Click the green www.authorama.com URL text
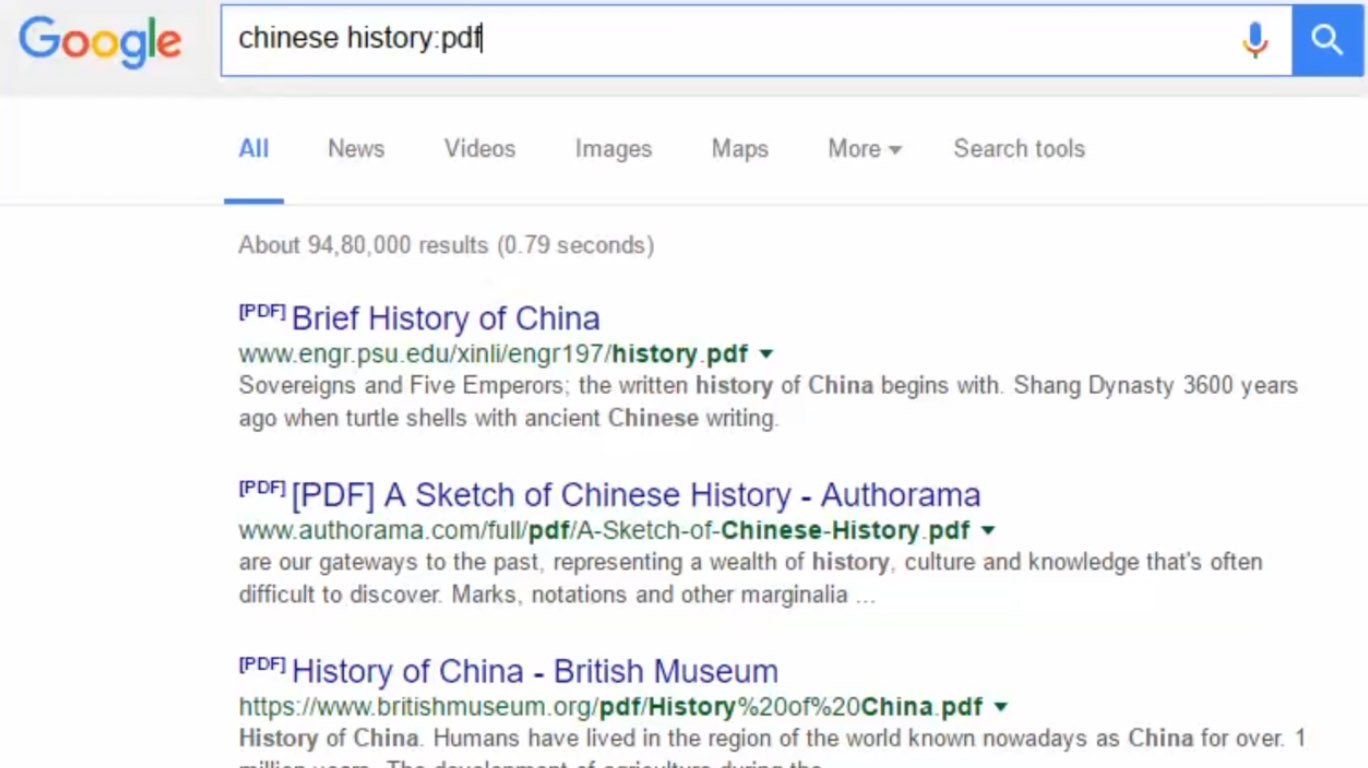Image resolution: width=1368 pixels, height=768 pixels. 604,530
